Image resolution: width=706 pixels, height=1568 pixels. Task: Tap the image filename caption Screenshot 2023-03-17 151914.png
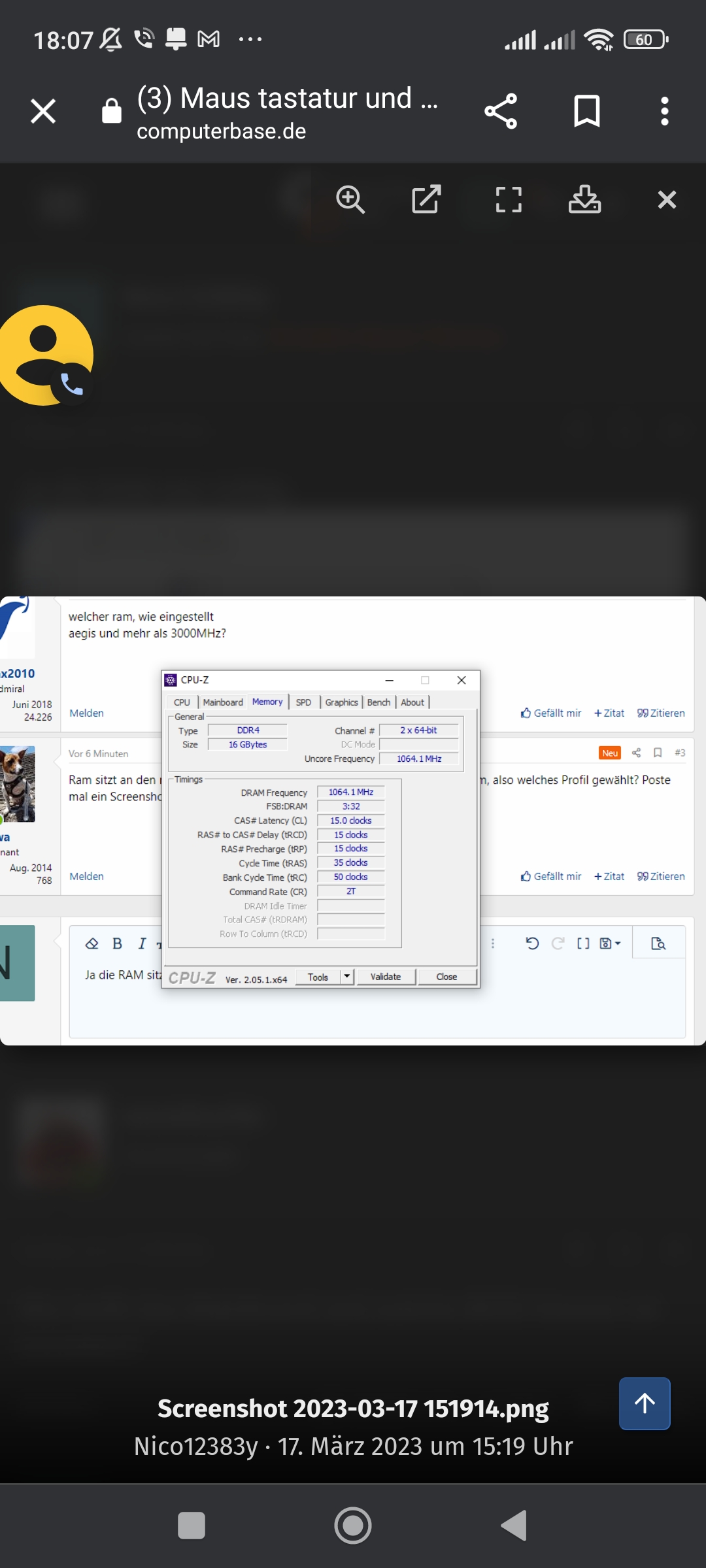353,1409
